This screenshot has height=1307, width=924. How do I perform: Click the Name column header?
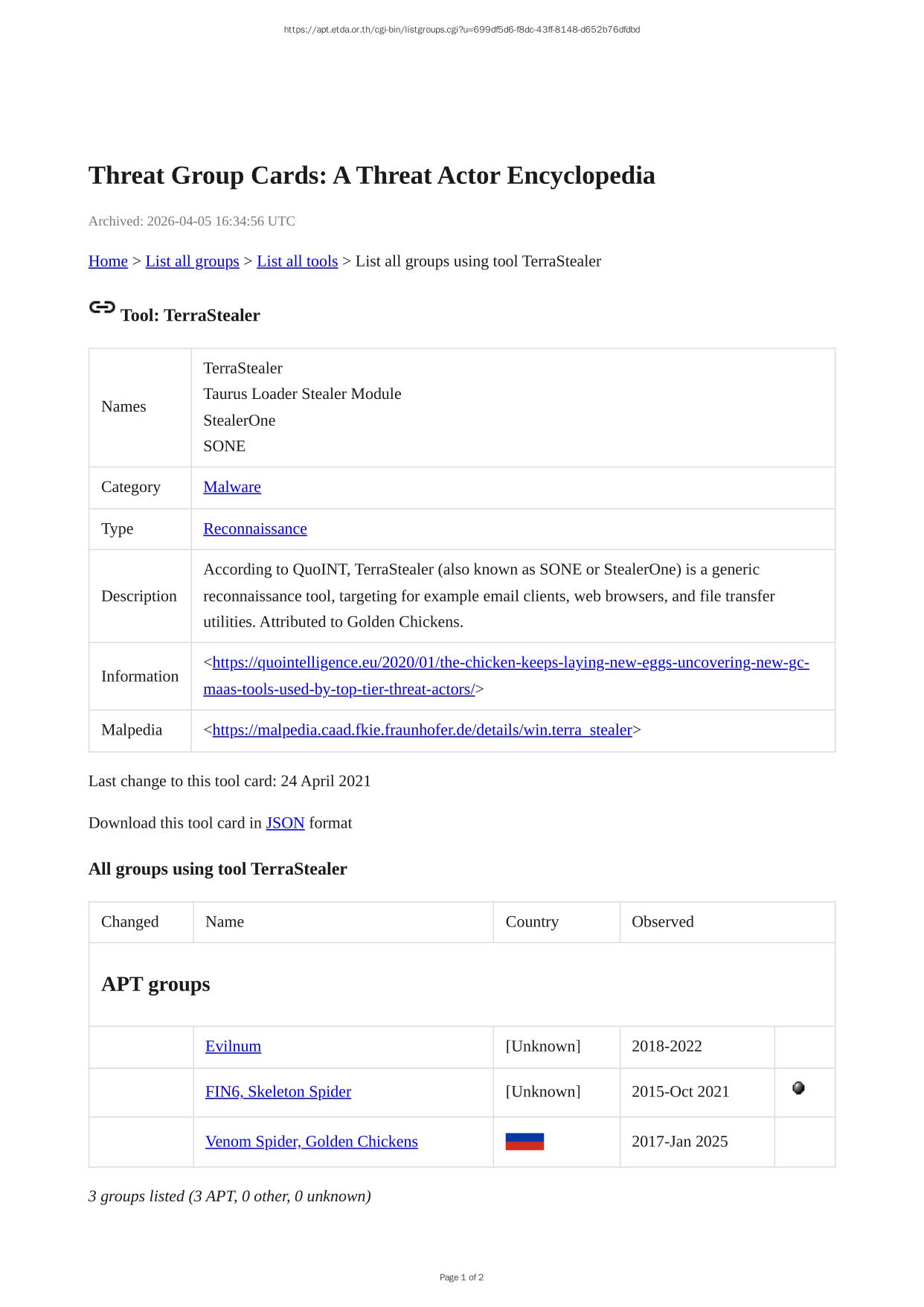click(x=225, y=921)
